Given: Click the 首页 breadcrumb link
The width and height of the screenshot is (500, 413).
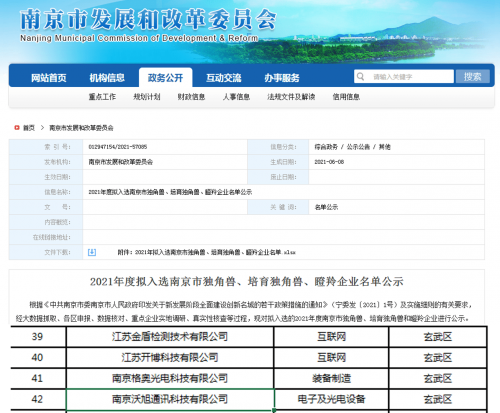Looking at the screenshot, I should [x=29, y=128].
